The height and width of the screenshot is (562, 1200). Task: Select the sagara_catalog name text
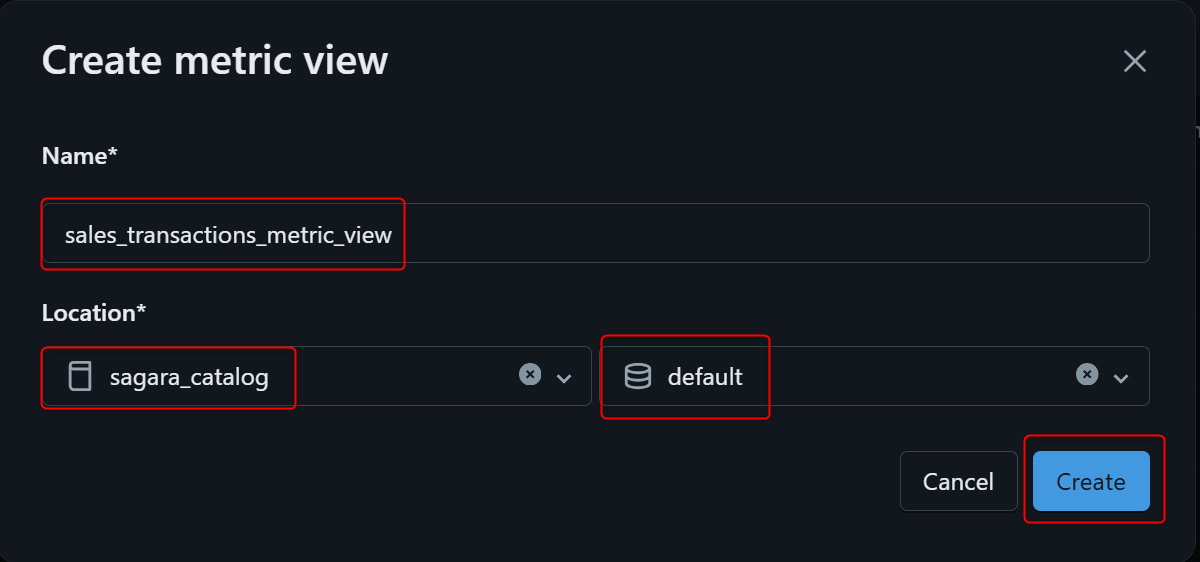coord(189,377)
